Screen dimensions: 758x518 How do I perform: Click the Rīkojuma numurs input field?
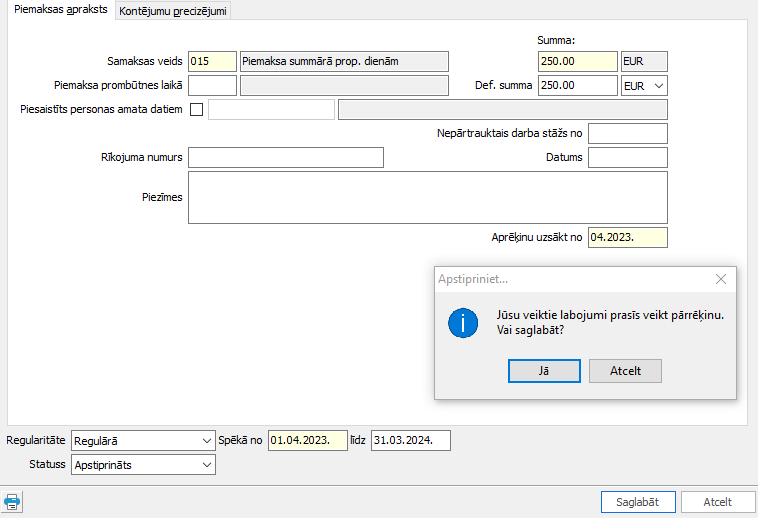tap(286, 158)
